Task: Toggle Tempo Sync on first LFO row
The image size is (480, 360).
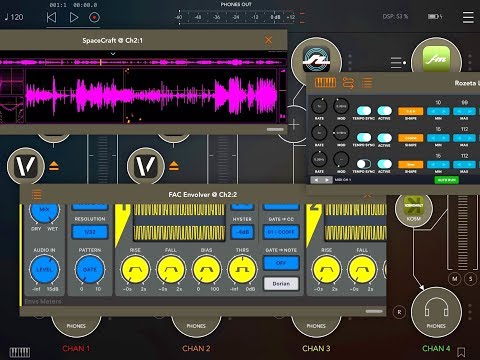Action: (364, 111)
